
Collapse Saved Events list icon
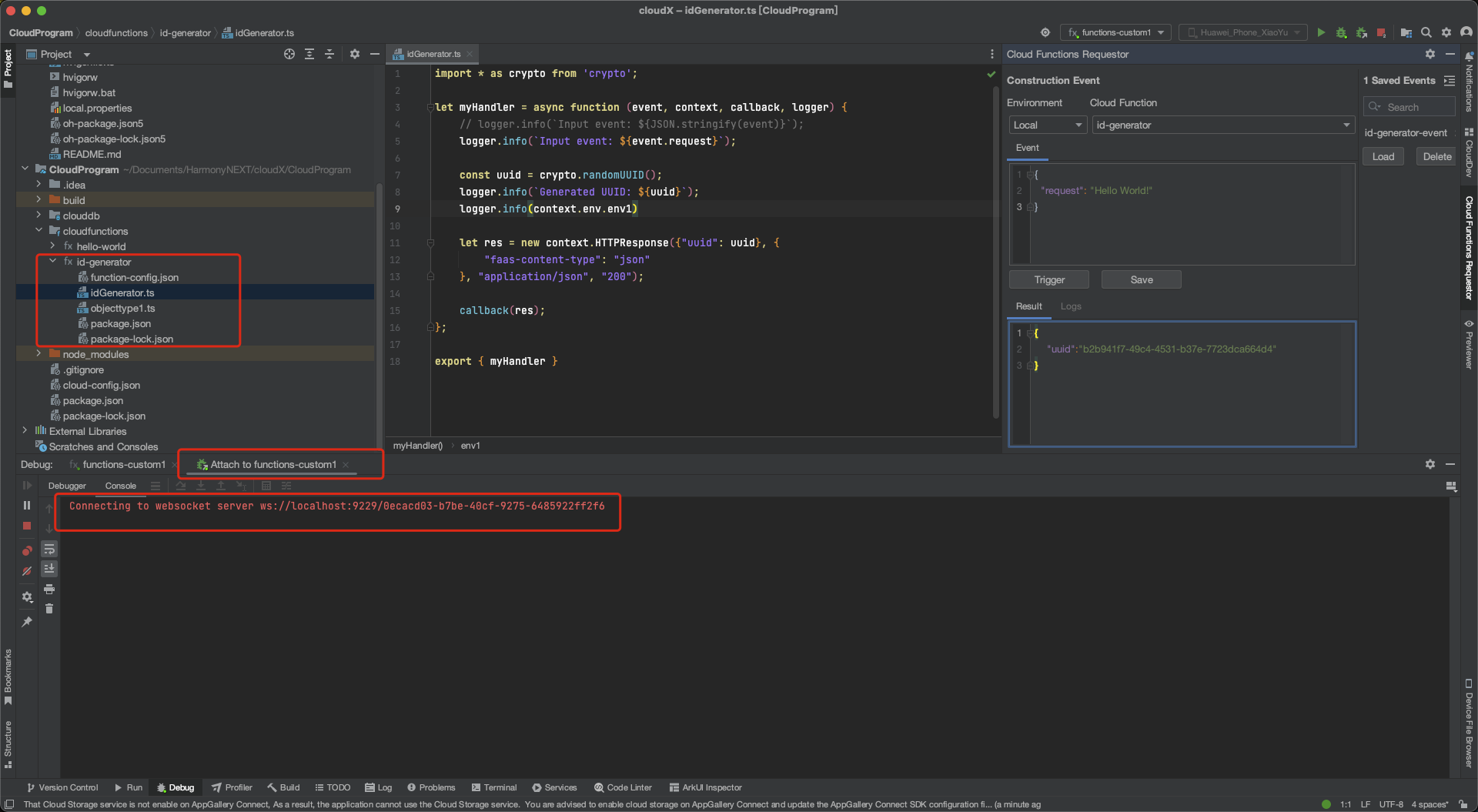pos(1450,80)
